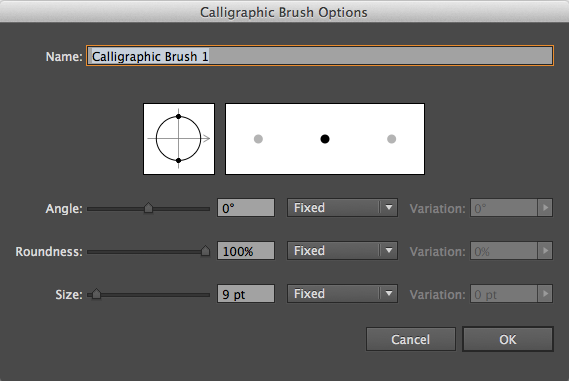This screenshot has width=569, height=381.
Task: Click the bottom roundness handle dot
Action: 178,160
